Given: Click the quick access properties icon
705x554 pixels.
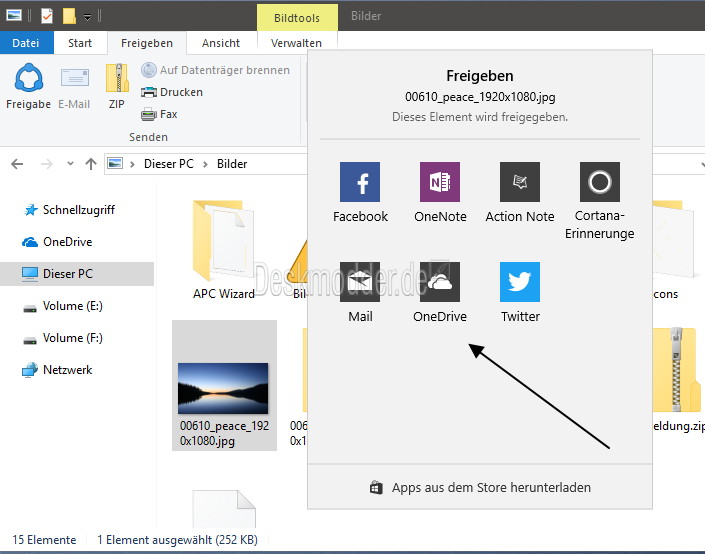Looking at the screenshot, I should pyautogui.click(x=47, y=16).
